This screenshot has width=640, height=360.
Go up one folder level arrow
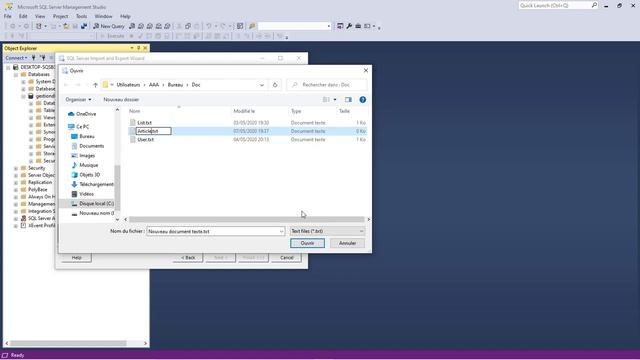pos(95,85)
